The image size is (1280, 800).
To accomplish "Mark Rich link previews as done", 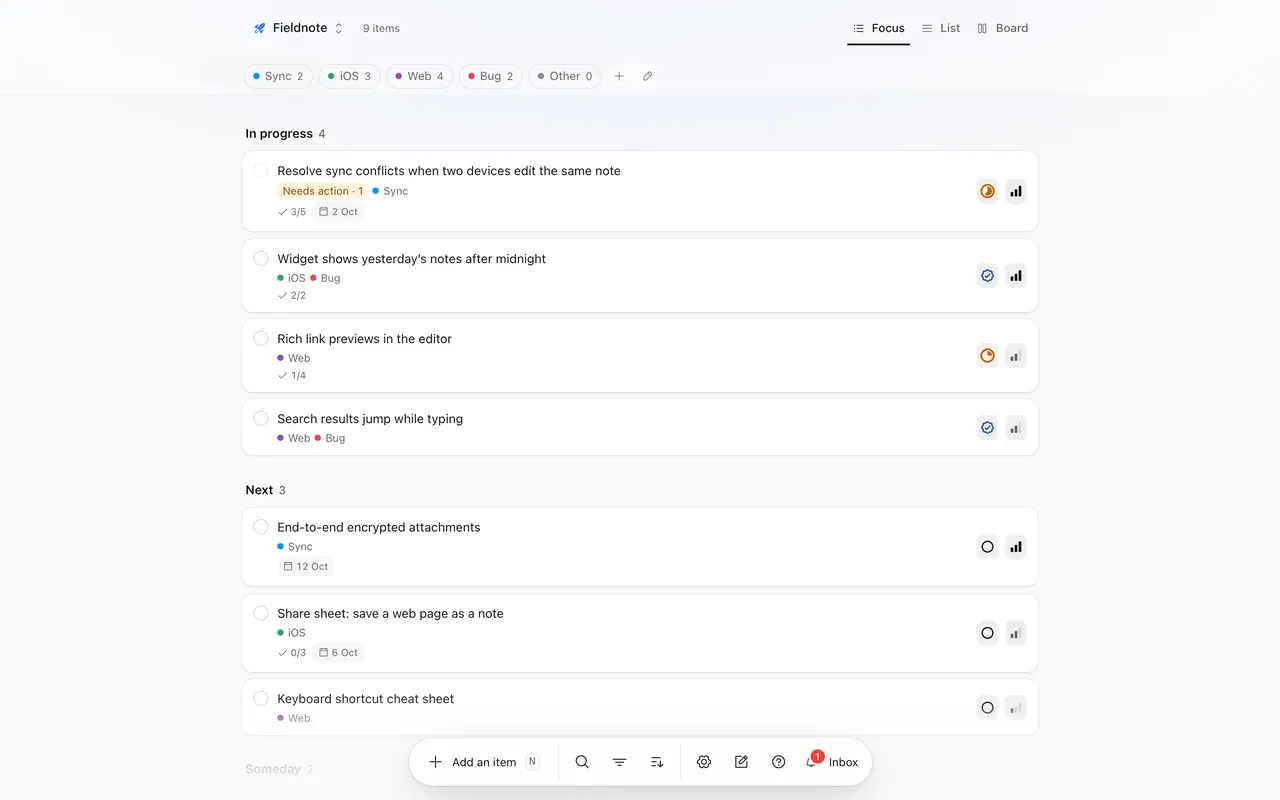I will 261,338.
